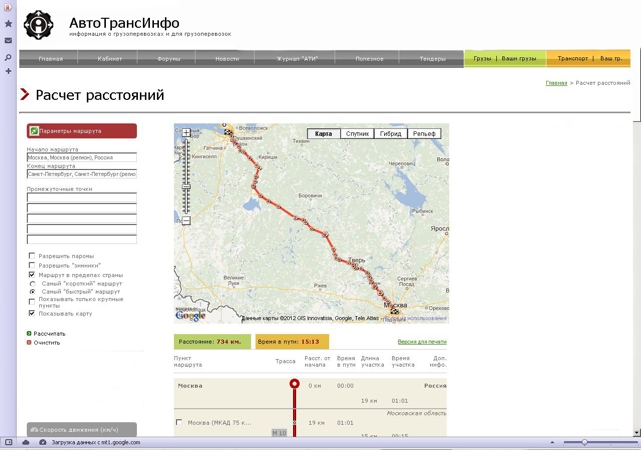Click the map zoom in plus button
This screenshot has width=641, height=450.
[x=186, y=132]
